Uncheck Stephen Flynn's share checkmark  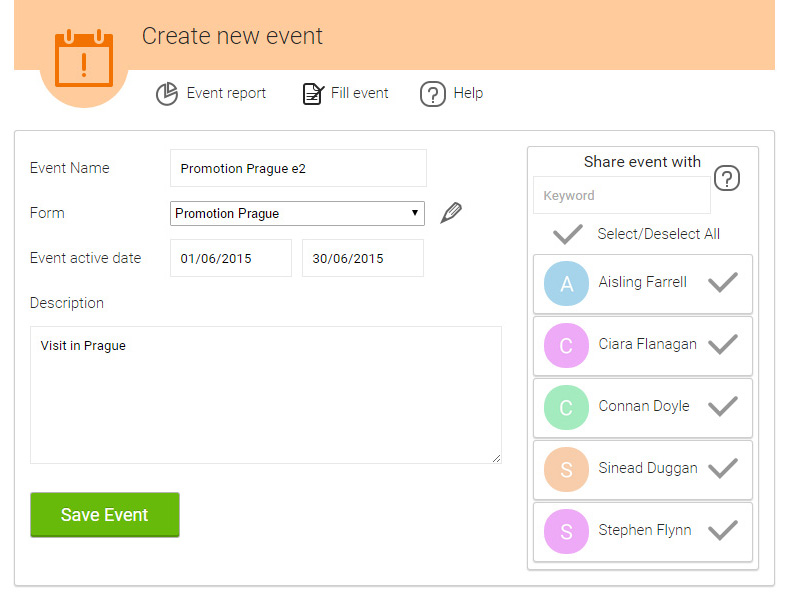[723, 530]
